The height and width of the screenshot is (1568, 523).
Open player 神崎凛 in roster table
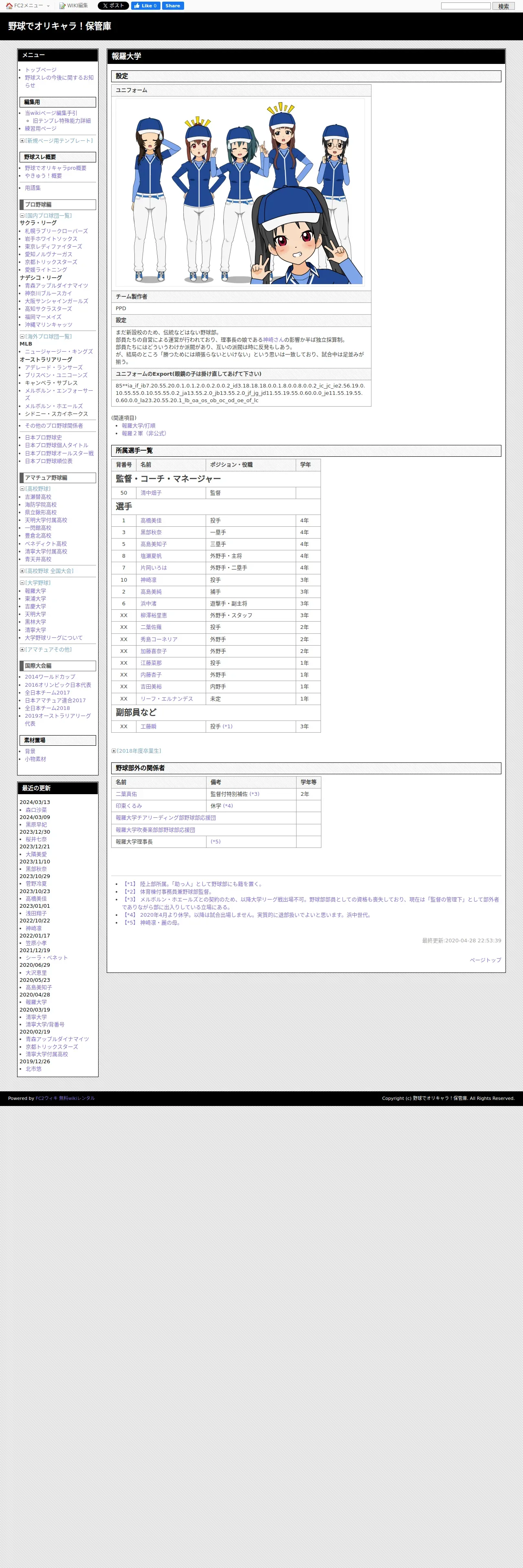coord(149,580)
